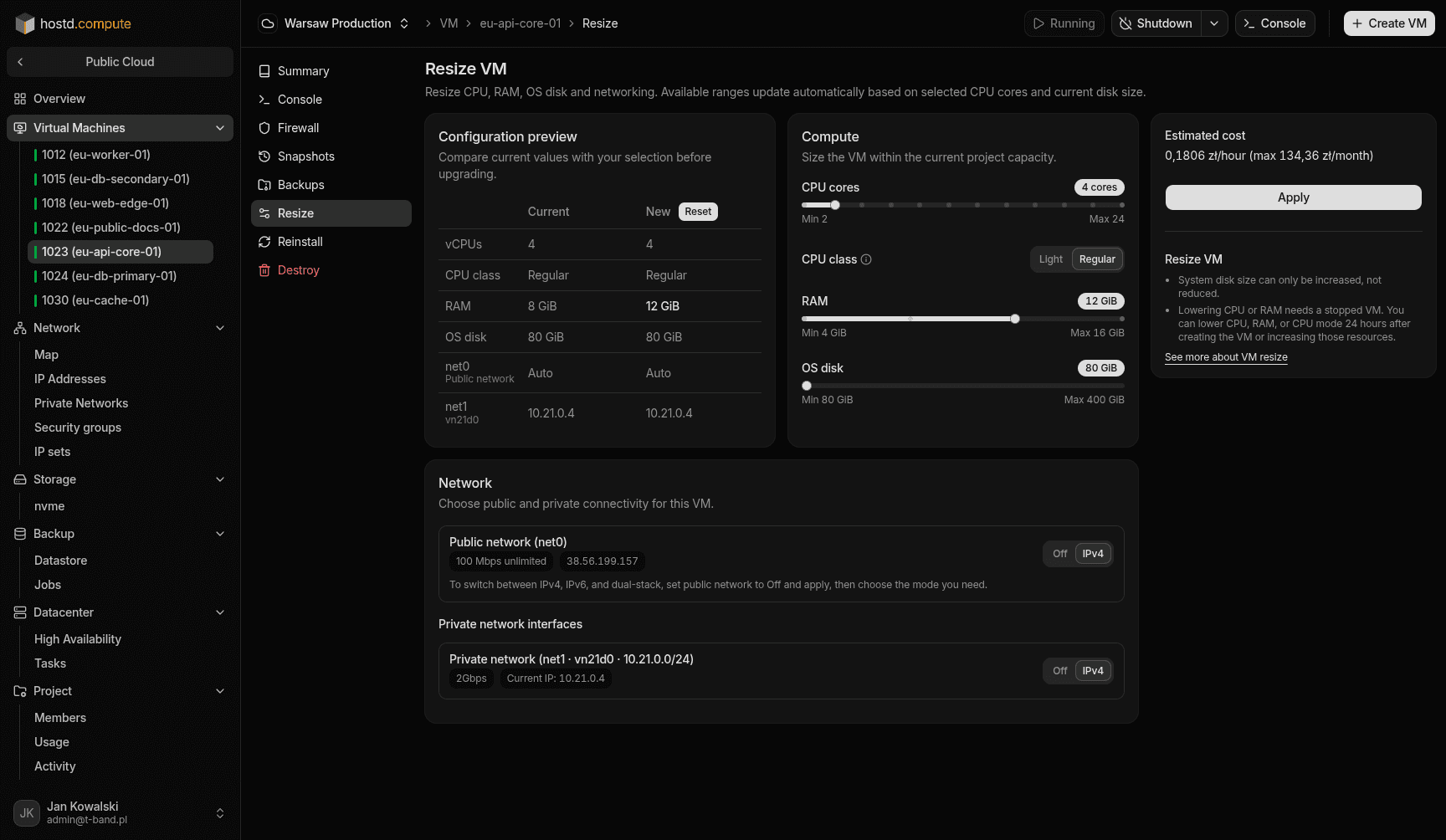This screenshot has height=840, width=1446.
Task: Turn the public network net0 Off
Action: coord(1060,554)
